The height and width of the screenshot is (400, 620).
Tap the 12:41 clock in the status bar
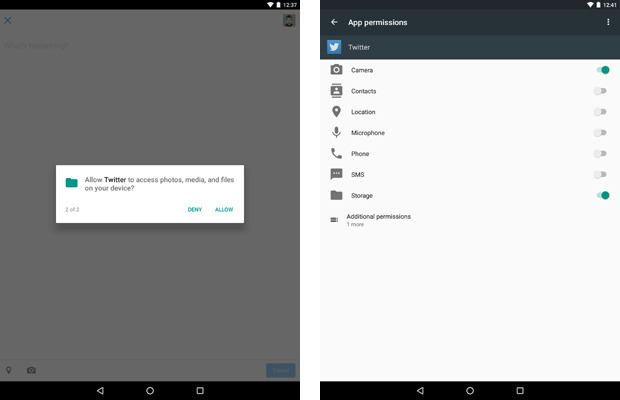(x=610, y=5)
